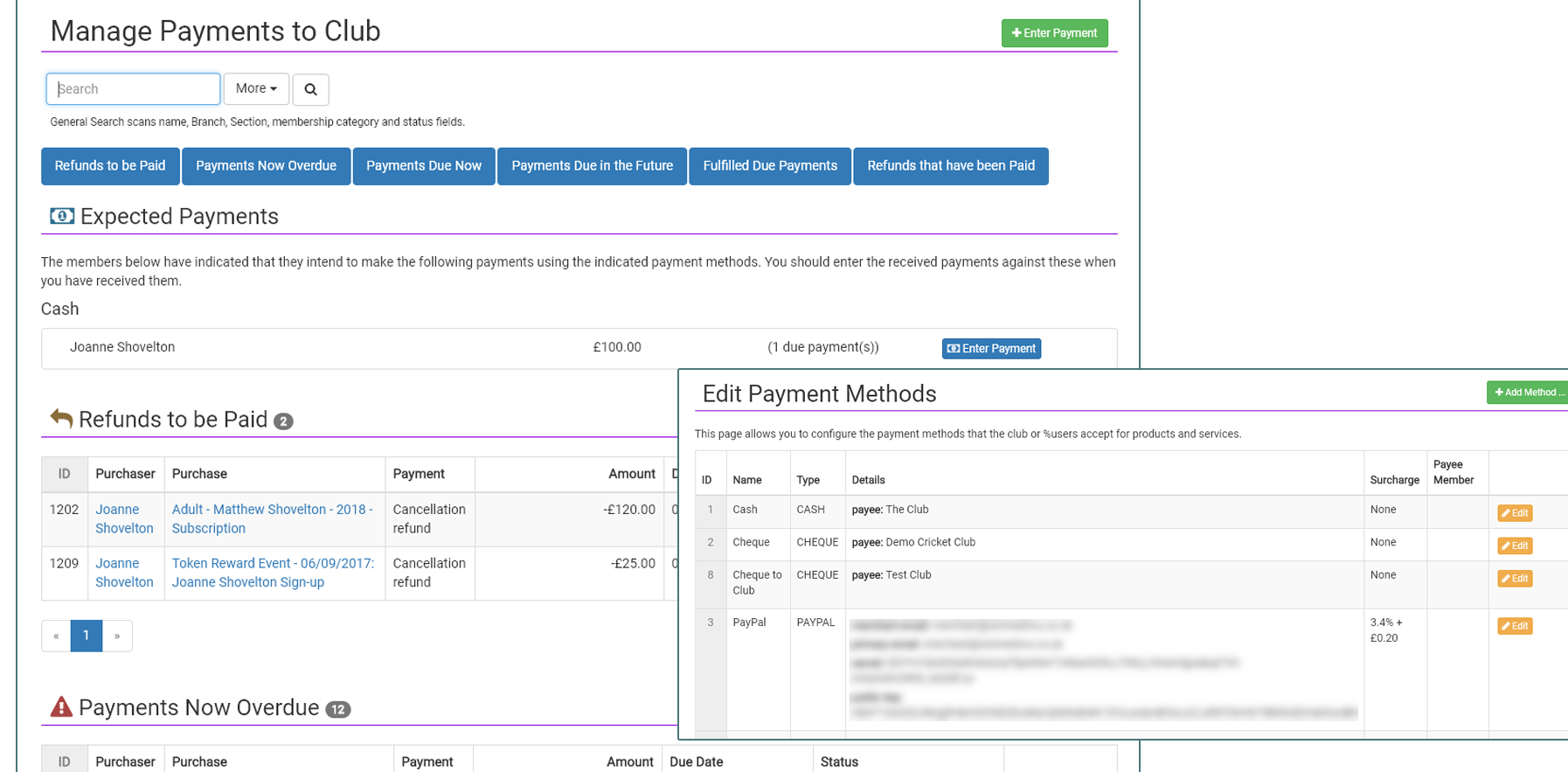Open Adult Matthew Shovelton 2018 Subscription link
Image resolution: width=1568 pixels, height=772 pixels.
[x=272, y=518]
